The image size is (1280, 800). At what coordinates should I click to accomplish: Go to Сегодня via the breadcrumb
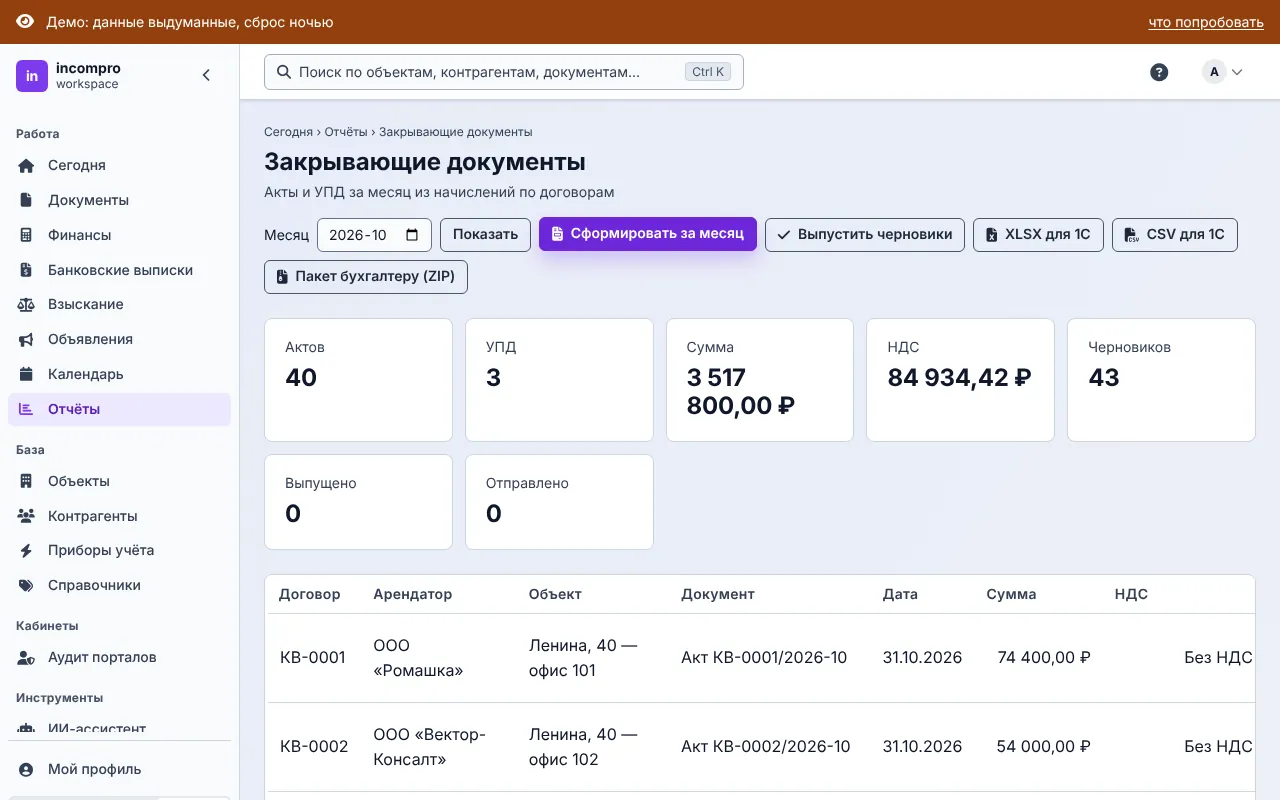point(288,132)
